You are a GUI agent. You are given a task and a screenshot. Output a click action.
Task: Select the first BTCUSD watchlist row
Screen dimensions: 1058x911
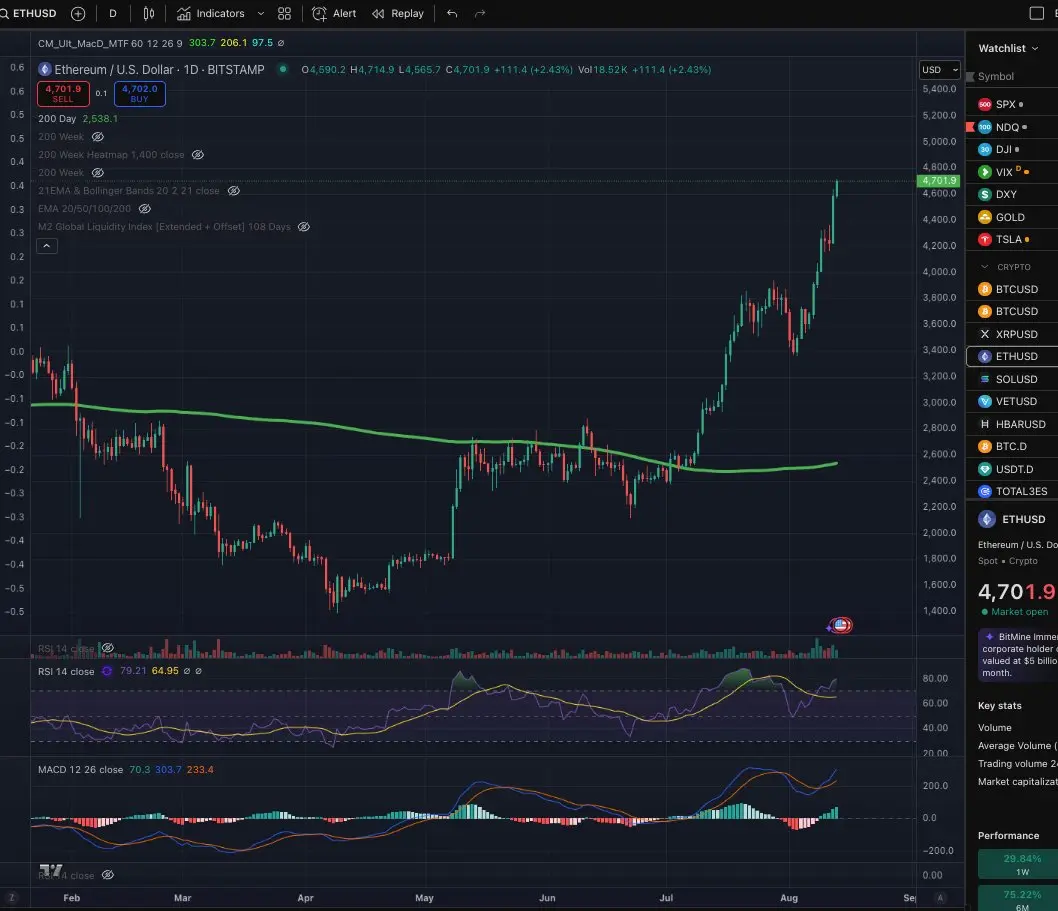coord(1012,289)
